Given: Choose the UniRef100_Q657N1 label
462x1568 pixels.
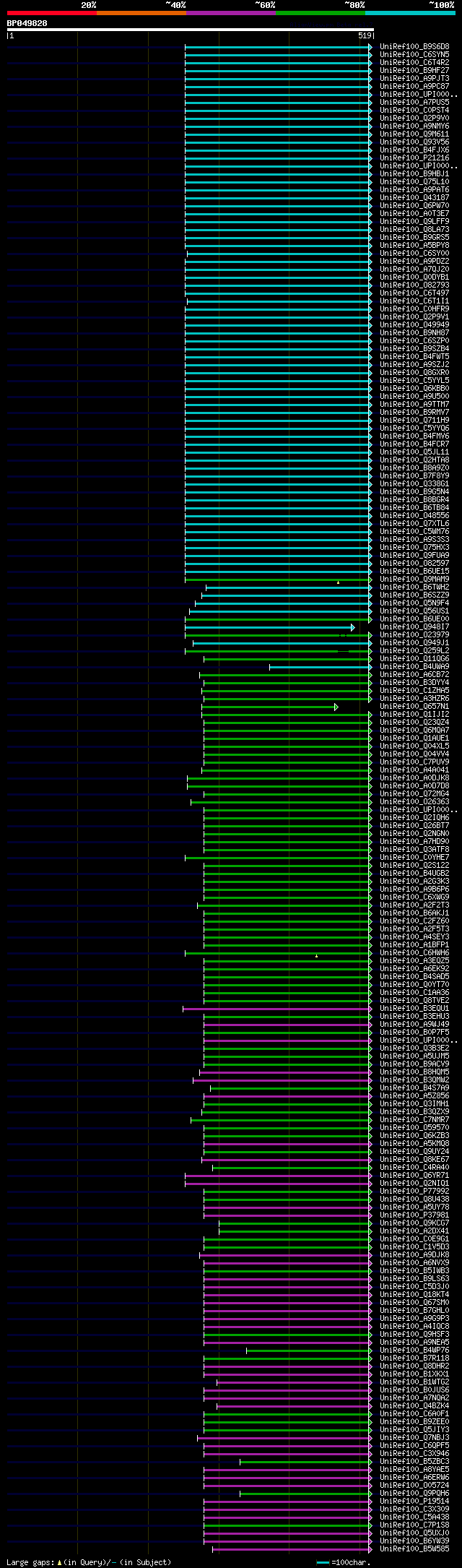Looking at the screenshot, I should [x=414, y=706].
